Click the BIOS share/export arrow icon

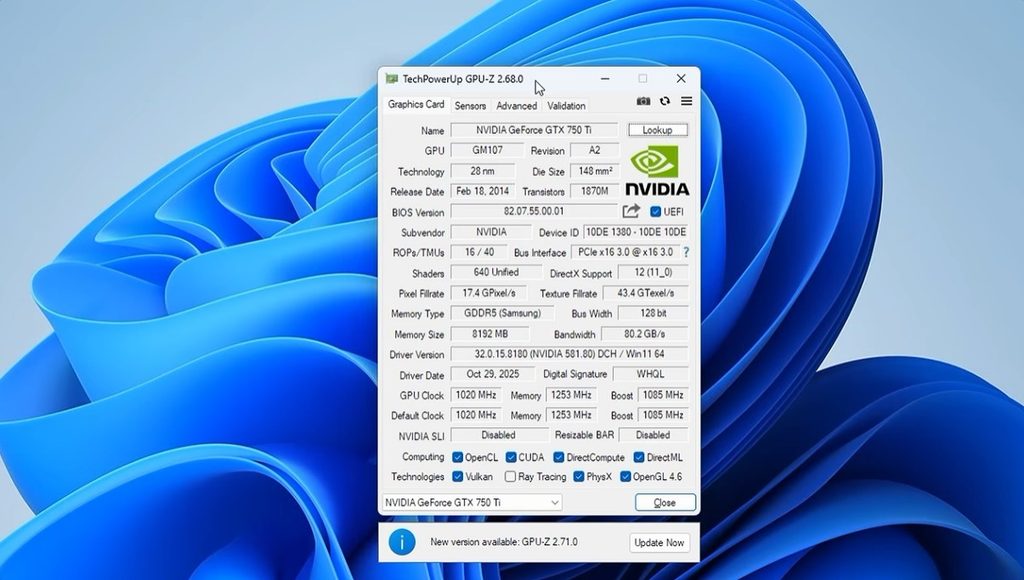click(631, 211)
